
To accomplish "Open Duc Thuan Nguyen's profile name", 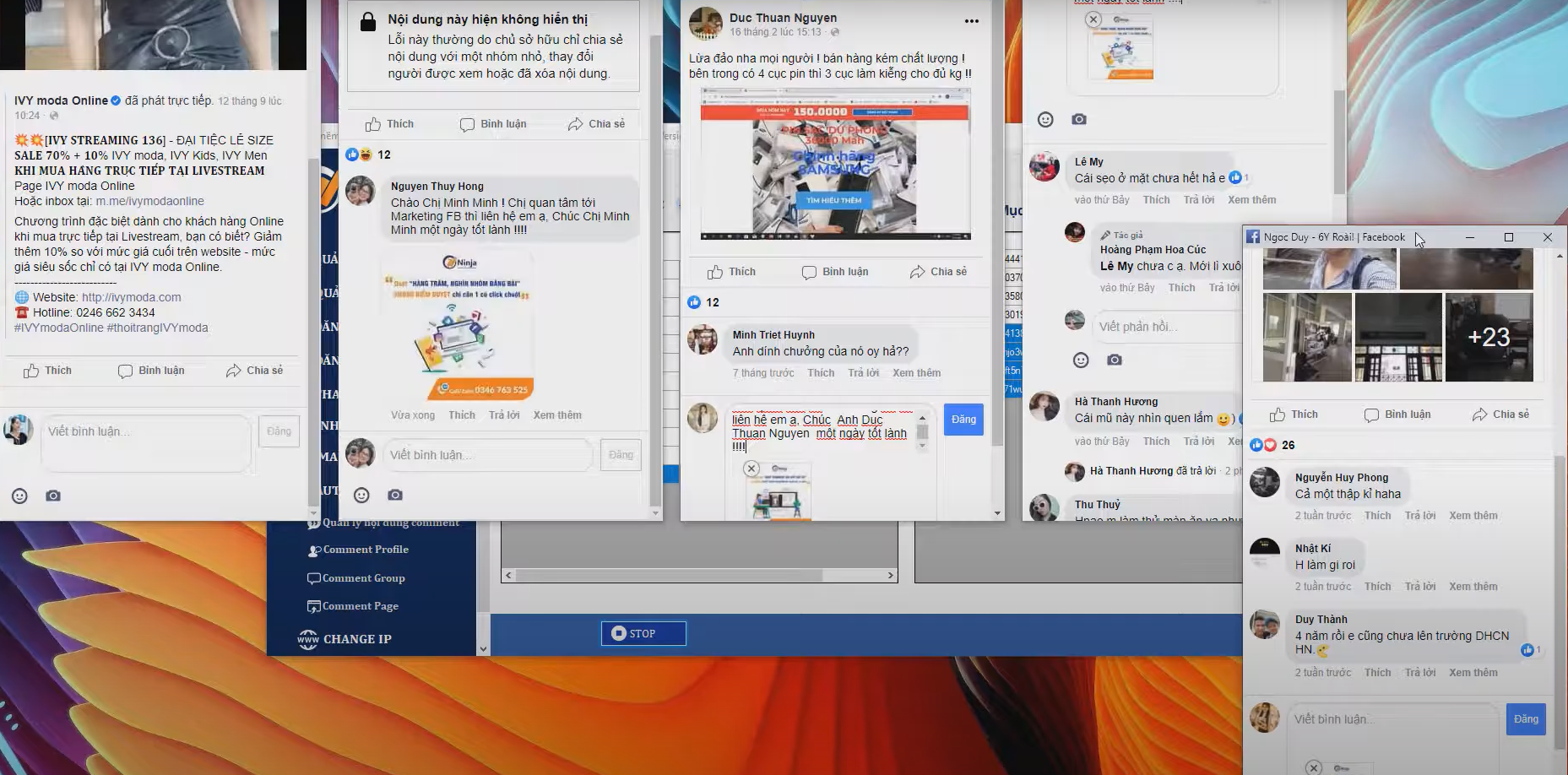I will [784, 18].
